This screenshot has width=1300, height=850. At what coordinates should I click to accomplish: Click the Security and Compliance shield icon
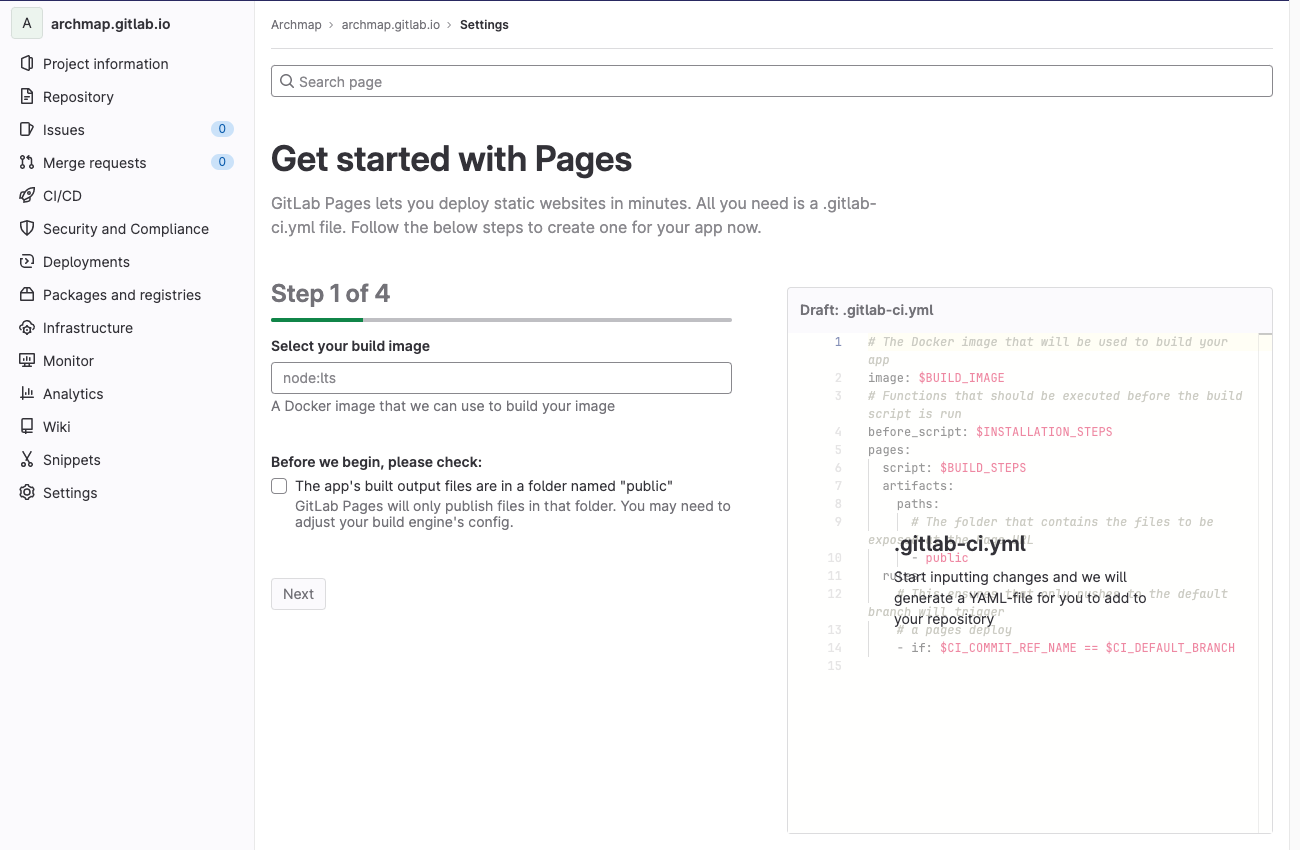[27, 228]
